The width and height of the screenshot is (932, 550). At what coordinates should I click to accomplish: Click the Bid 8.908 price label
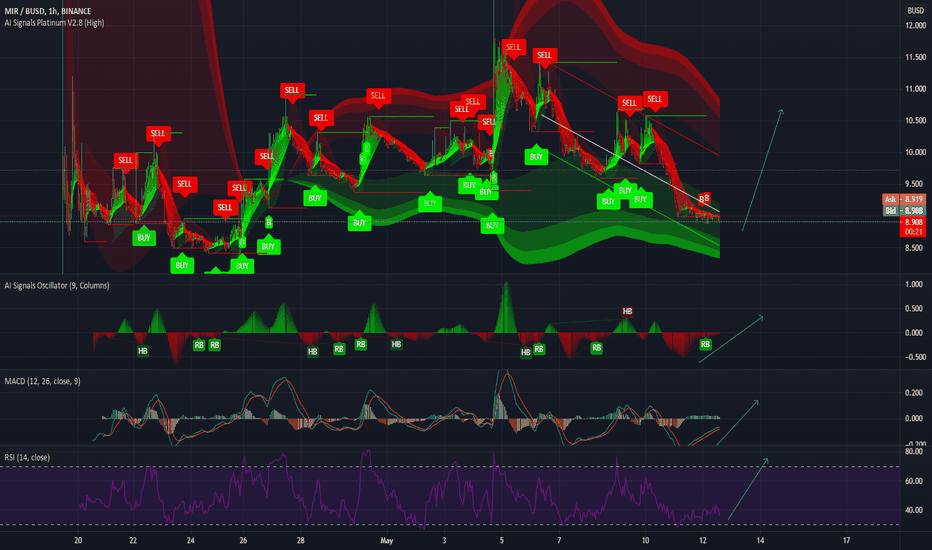coord(903,210)
